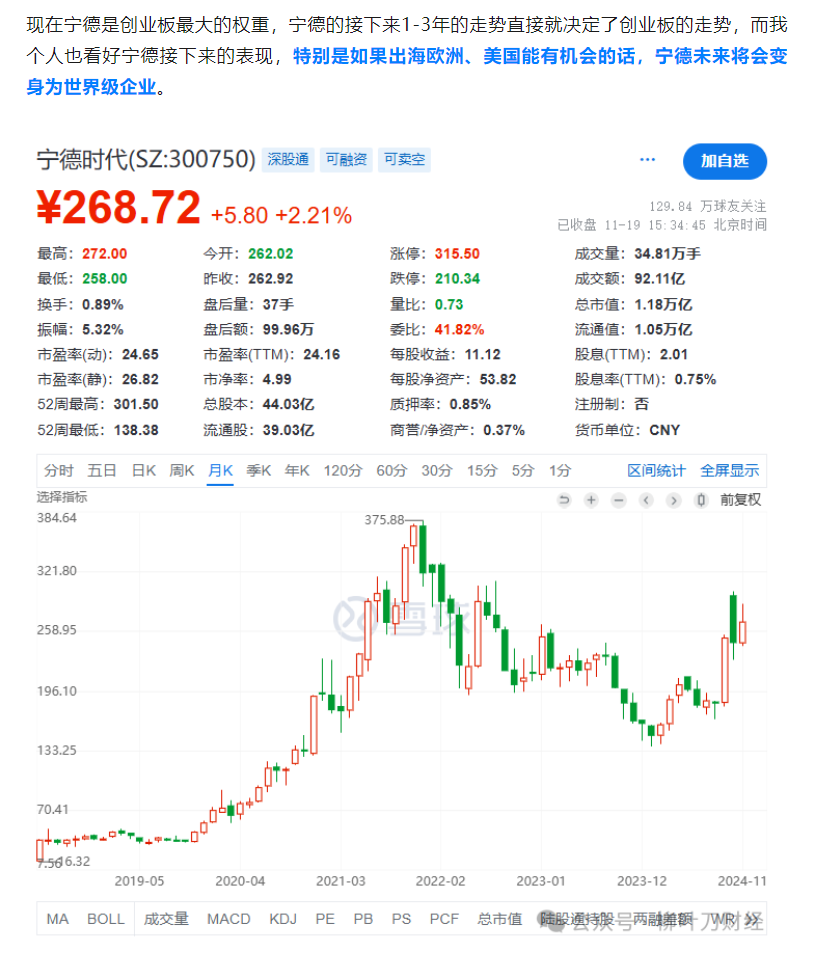Open 区间统计 range statistics
Screen dimensions: 816x964
[656, 471]
